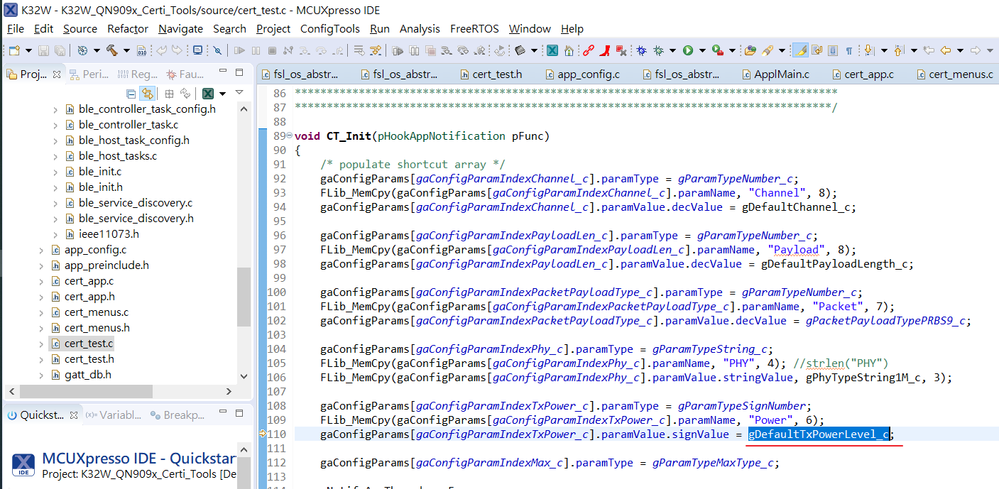The image size is (999, 489).
Task: Open the Project Explorer View Menu triangle
Action: coord(239,92)
